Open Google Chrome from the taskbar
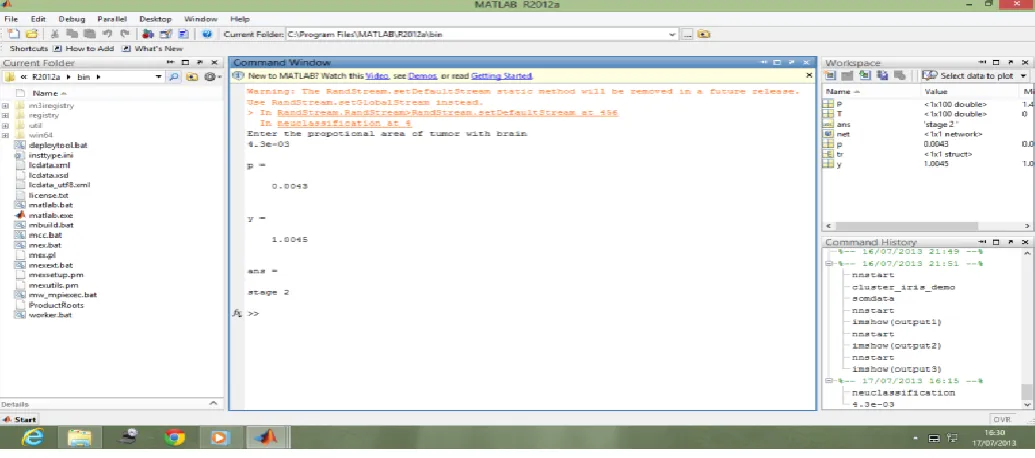This screenshot has width=1035, height=458. [x=174, y=438]
